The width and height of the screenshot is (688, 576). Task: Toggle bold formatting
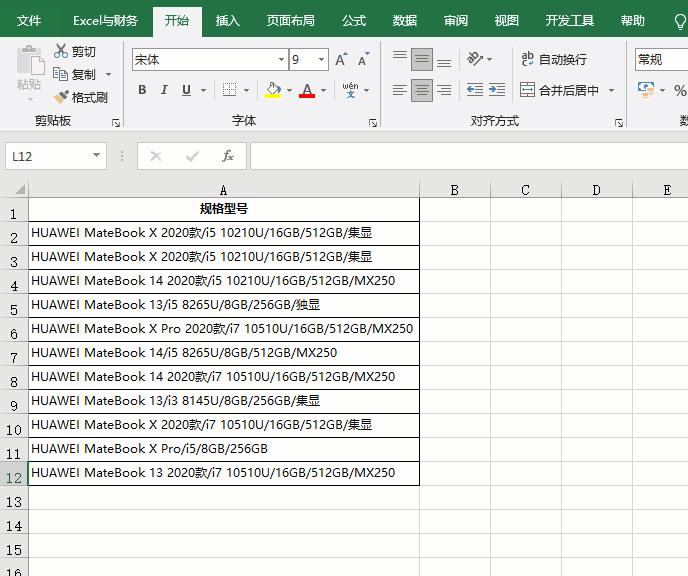(x=142, y=90)
